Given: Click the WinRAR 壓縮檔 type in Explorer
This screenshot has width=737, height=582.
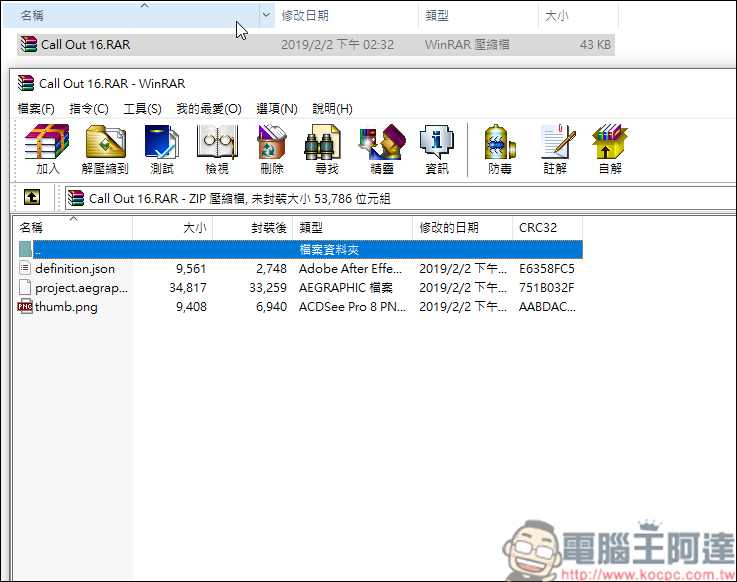Looking at the screenshot, I should click(x=467, y=45).
